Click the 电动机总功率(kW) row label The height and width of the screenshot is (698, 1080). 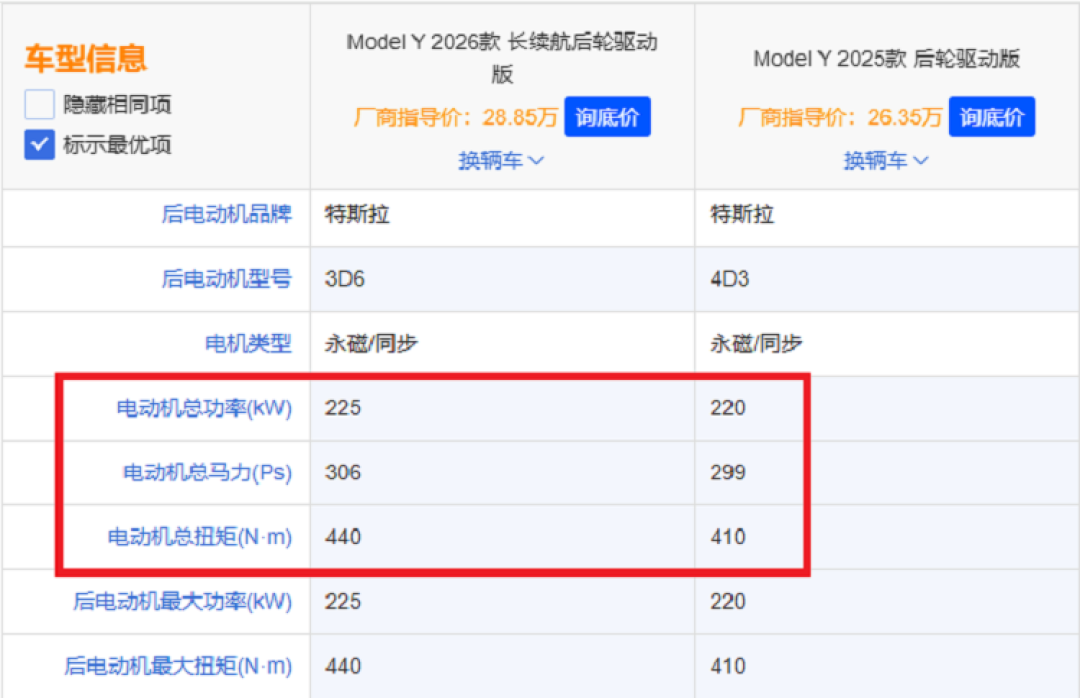click(204, 408)
